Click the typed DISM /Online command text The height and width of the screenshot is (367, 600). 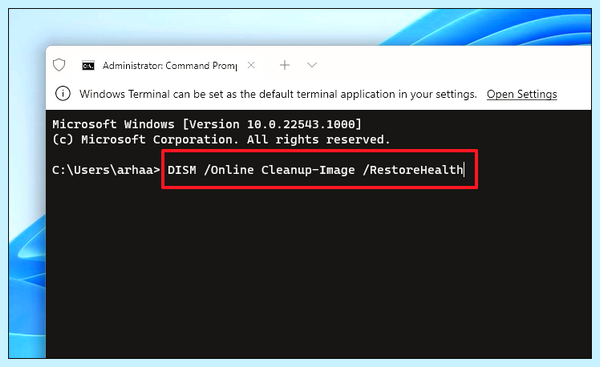pyautogui.click(x=315, y=170)
